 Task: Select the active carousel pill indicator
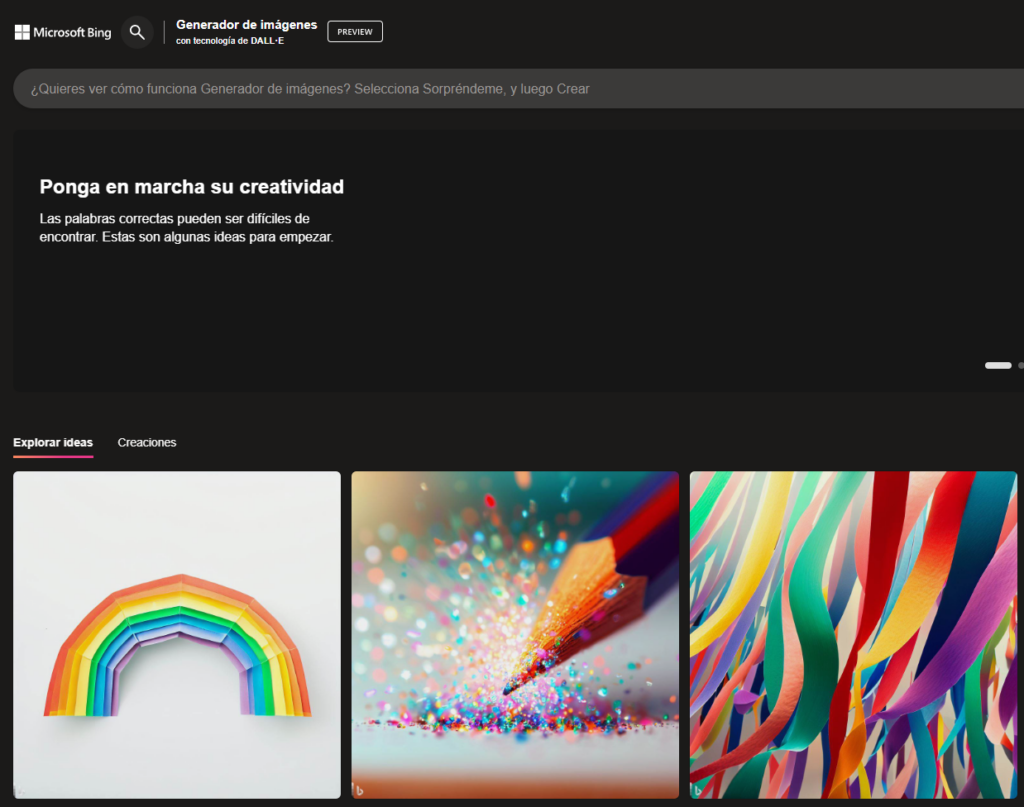click(997, 365)
